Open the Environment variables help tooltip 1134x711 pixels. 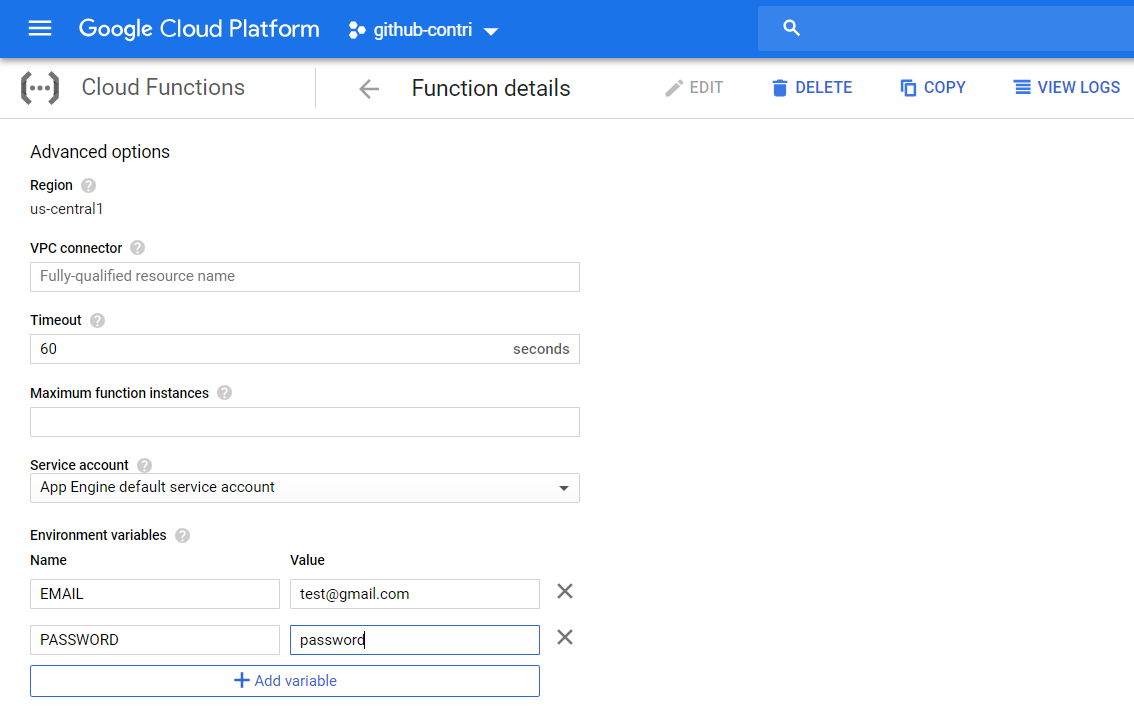pyautogui.click(x=182, y=535)
